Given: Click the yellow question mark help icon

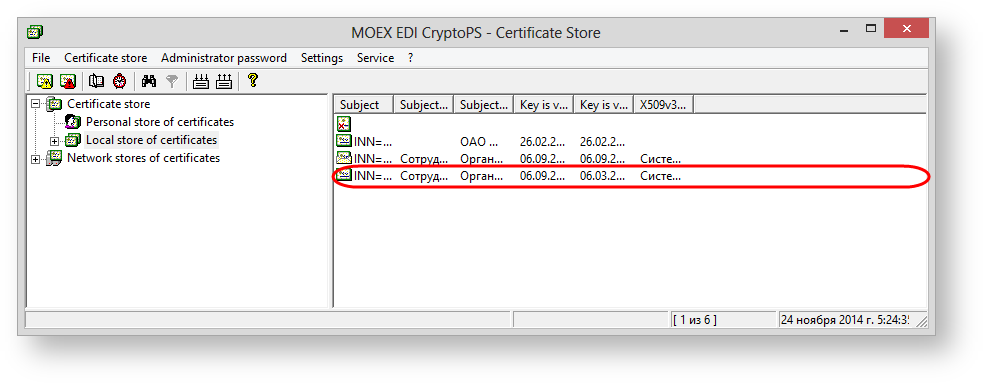Looking at the screenshot, I should (252, 80).
